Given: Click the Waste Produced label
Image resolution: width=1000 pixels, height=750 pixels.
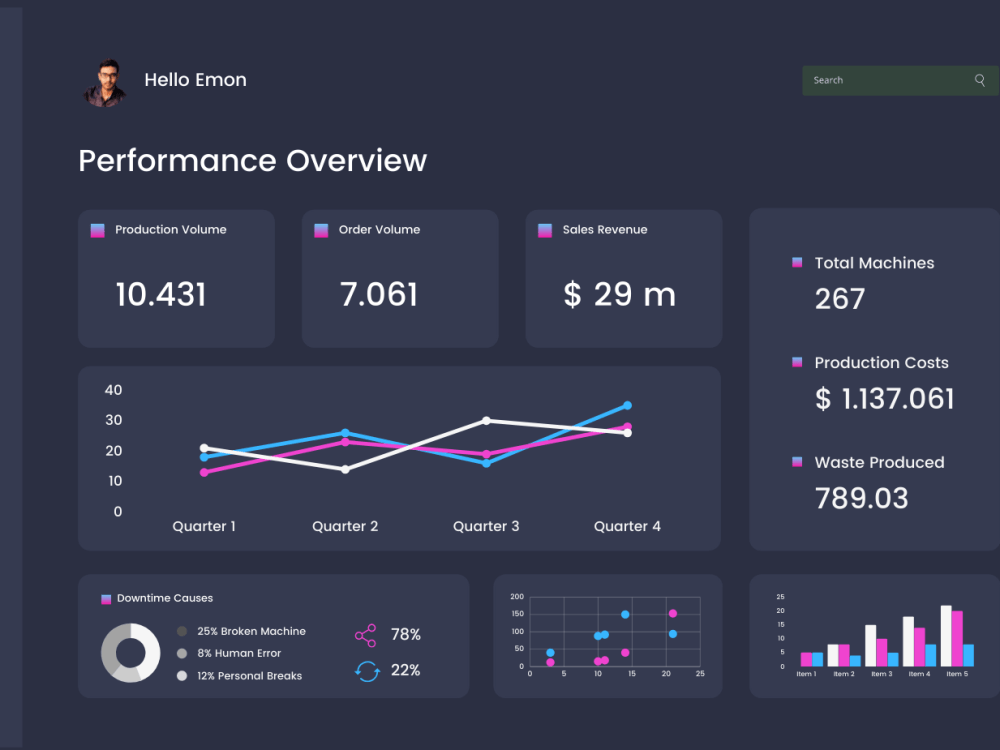Looking at the screenshot, I should (x=879, y=462).
